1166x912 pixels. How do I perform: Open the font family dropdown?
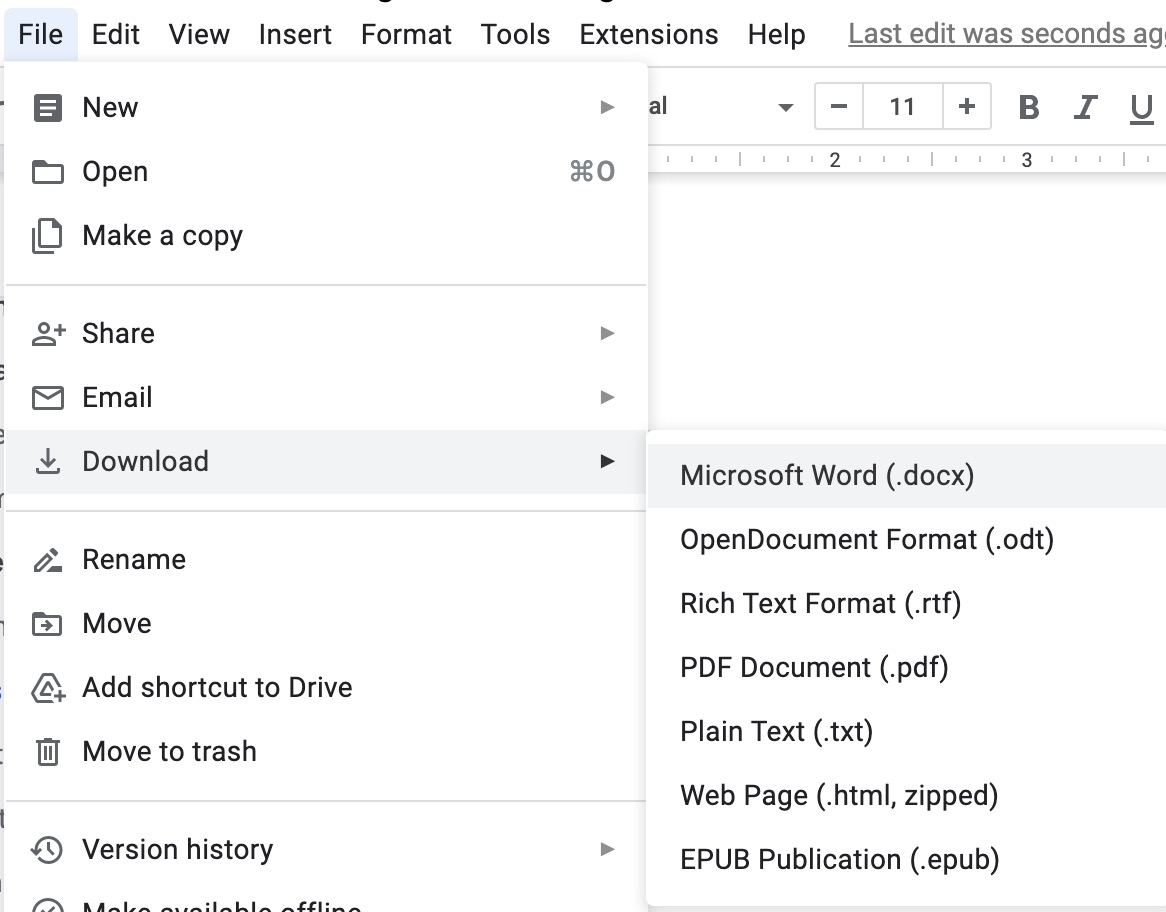pos(787,106)
